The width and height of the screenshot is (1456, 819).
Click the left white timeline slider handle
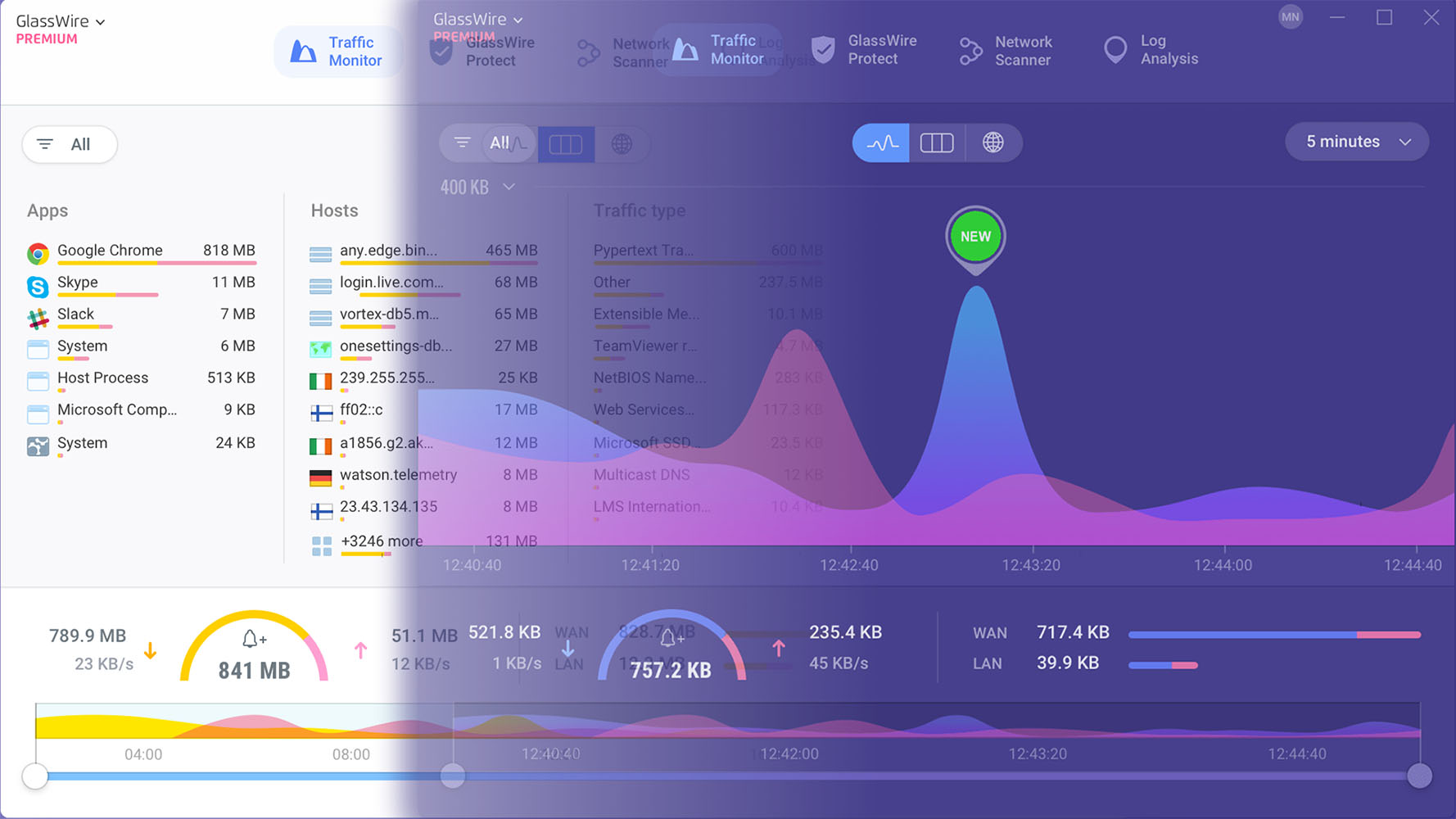(35, 776)
